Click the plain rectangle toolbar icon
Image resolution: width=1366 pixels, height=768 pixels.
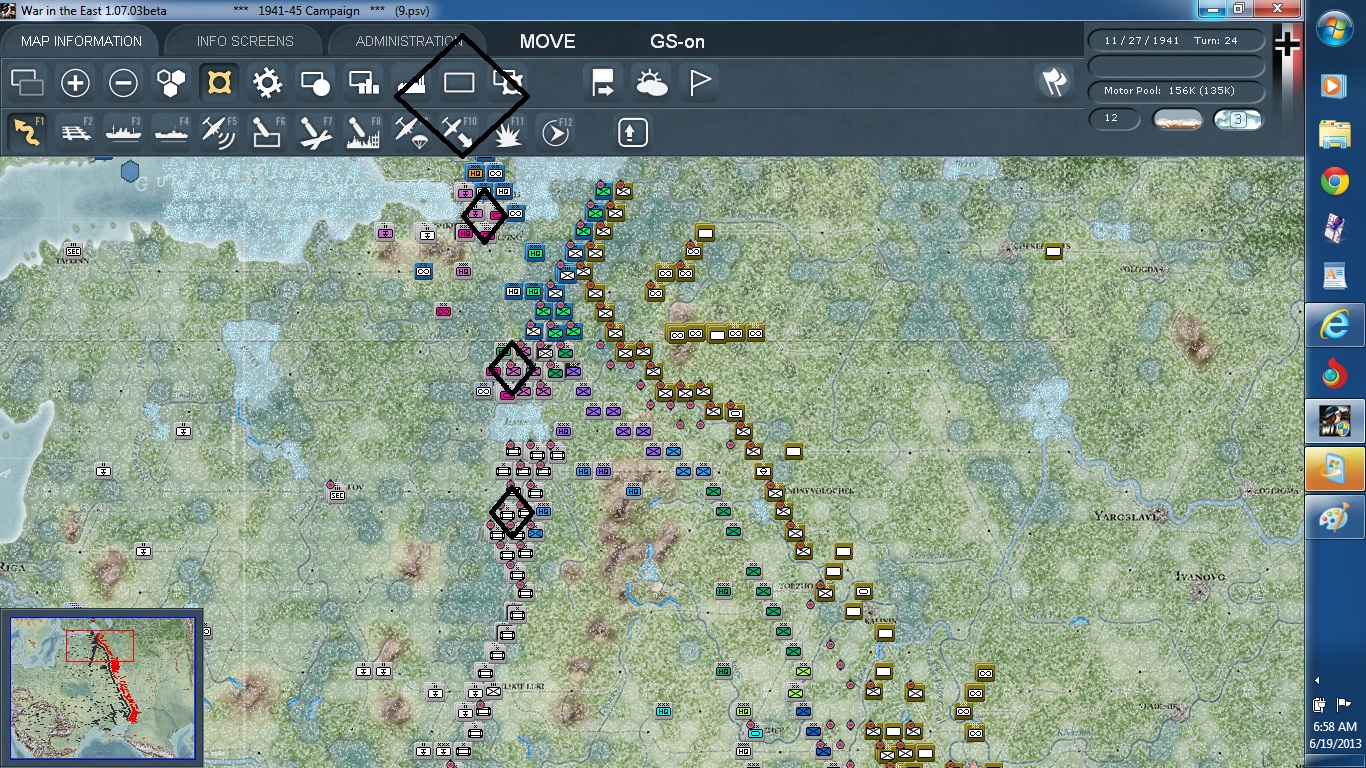point(459,83)
